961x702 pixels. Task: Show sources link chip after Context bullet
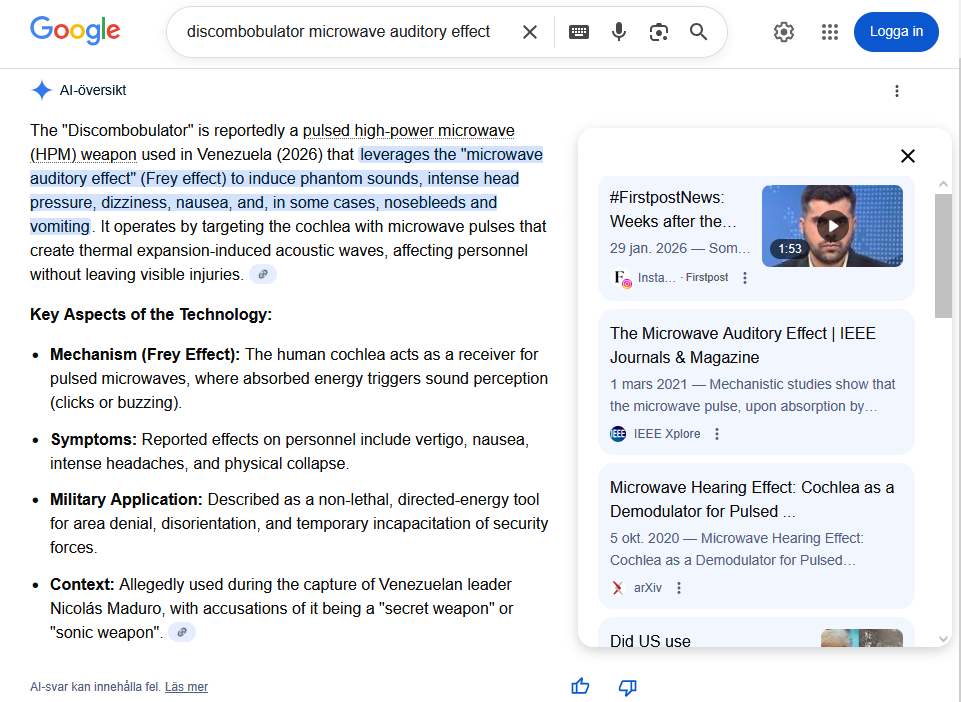tap(182, 632)
